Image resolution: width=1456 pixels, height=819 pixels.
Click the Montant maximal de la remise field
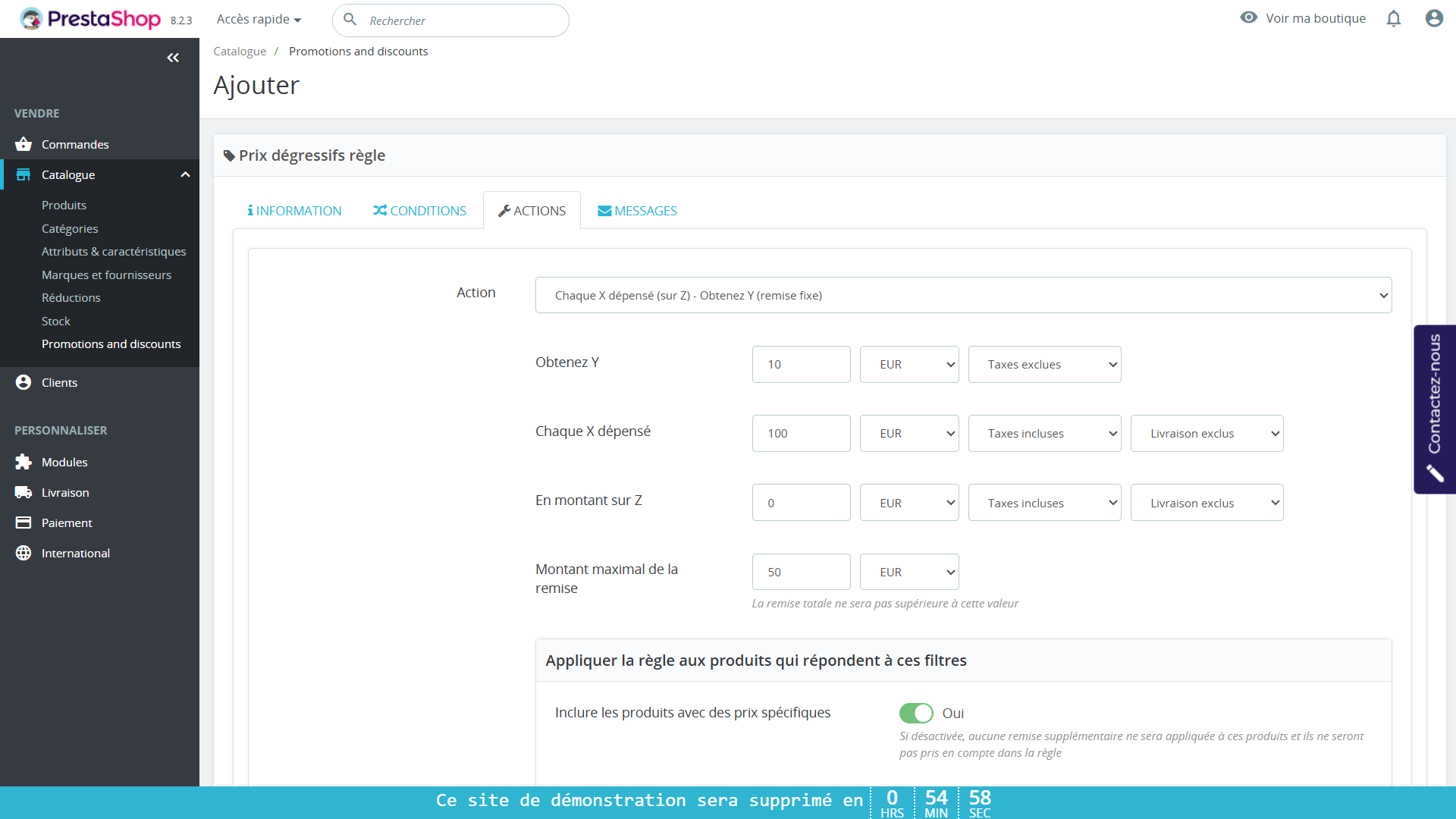click(801, 572)
